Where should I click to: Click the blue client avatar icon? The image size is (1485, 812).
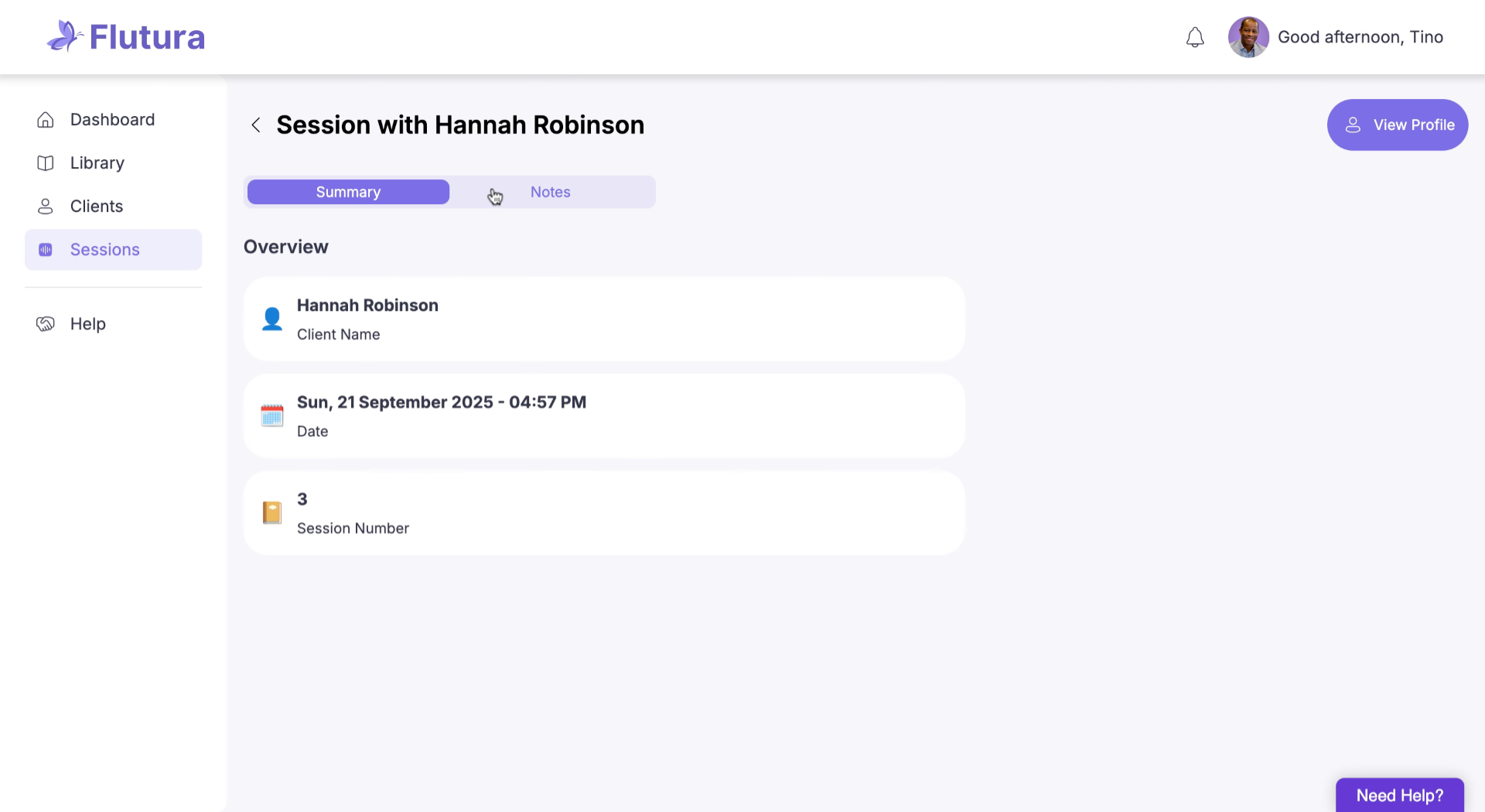[271, 319]
